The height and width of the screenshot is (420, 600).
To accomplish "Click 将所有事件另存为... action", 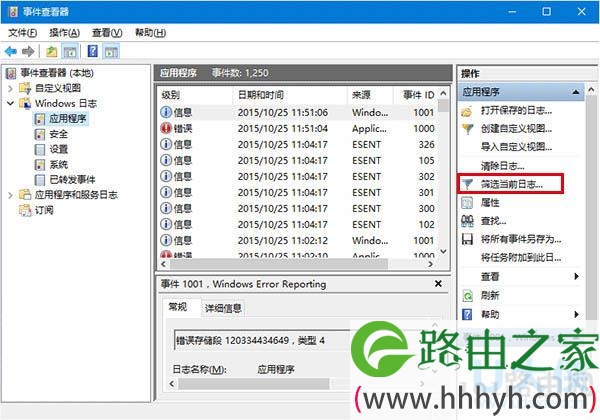I will pyautogui.click(x=521, y=239).
